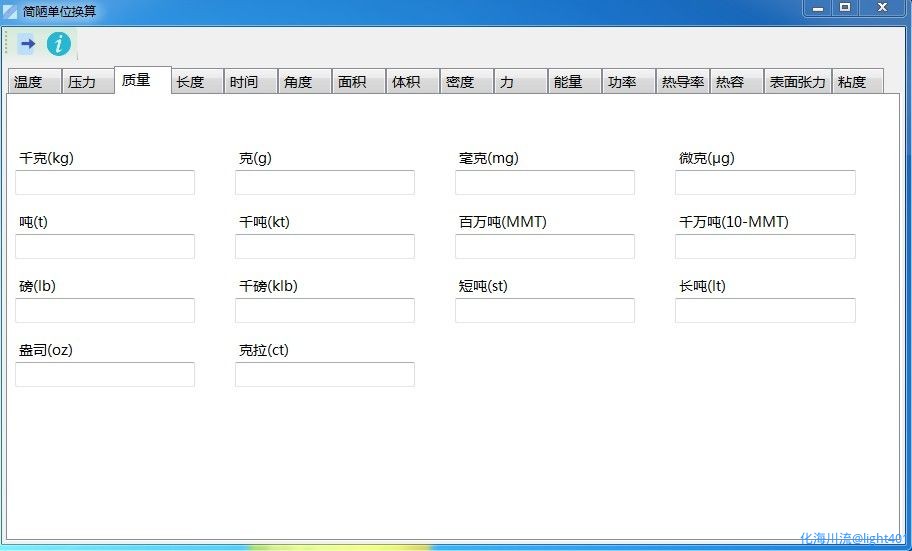The width and height of the screenshot is (912, 551).
Task: Minimize the 简陋单位换算 window
Action: (818, 8)
